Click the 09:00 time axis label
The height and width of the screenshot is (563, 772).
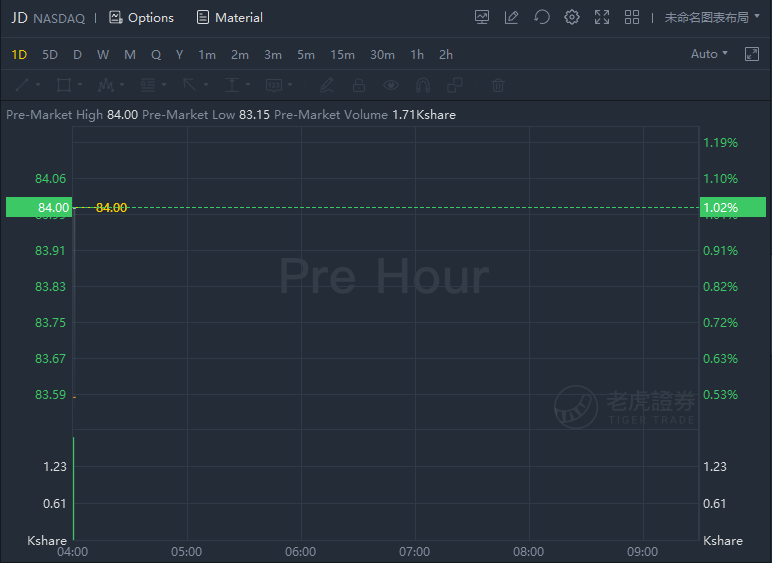[643, 552]
